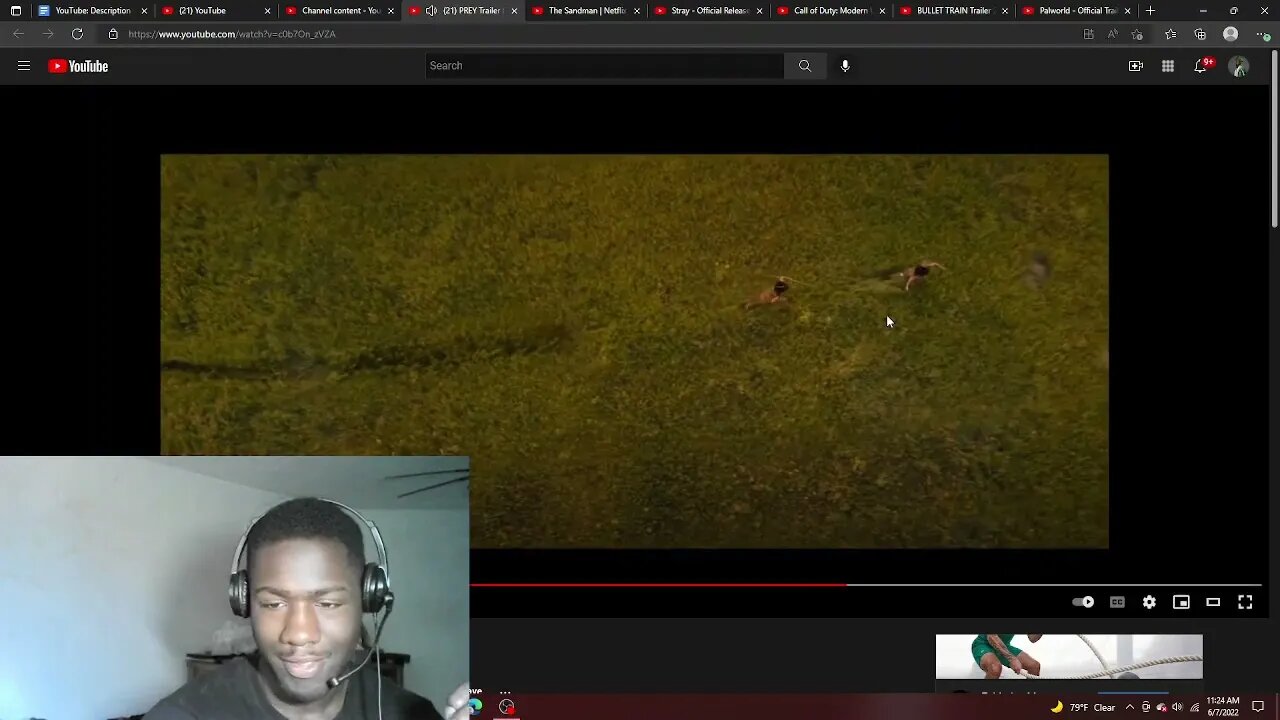Image resolution: width=1280 pixels, height=720 pixels.
Task: Open Edge Settings and more ellipsis
Action: 1262,34
